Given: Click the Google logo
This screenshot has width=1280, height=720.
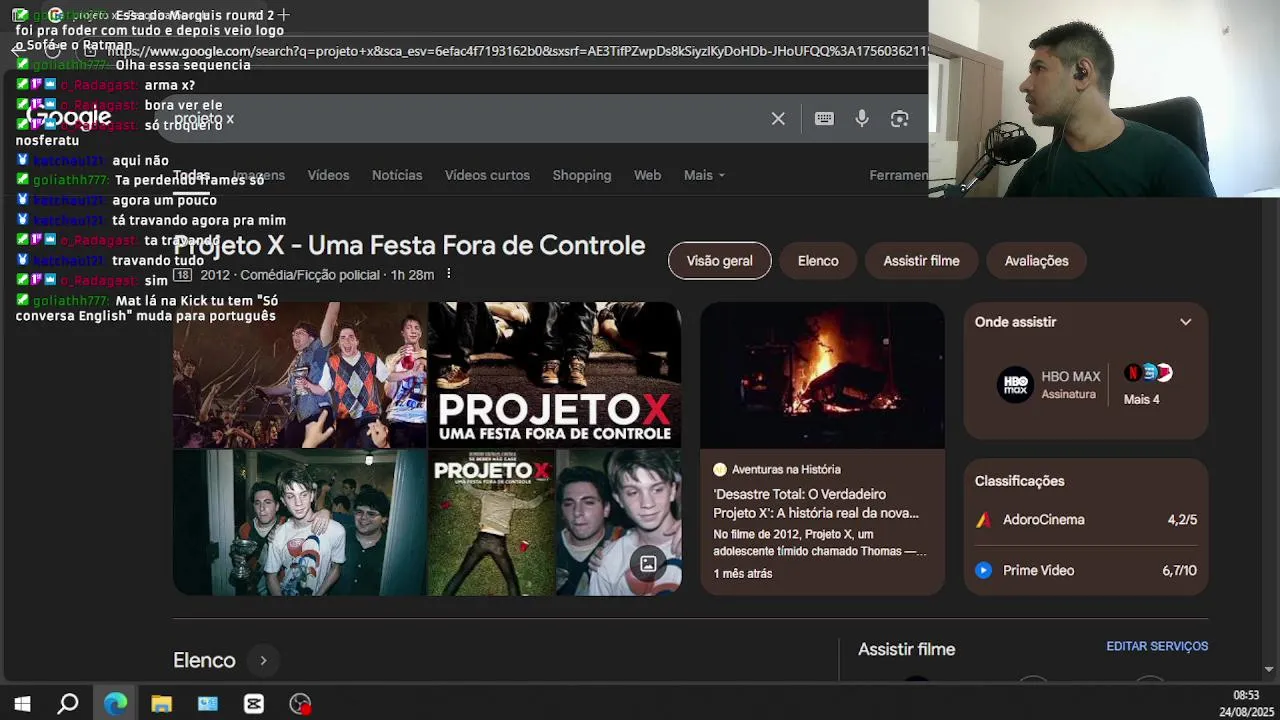Looking at the screenshot, I should [68, 118].
